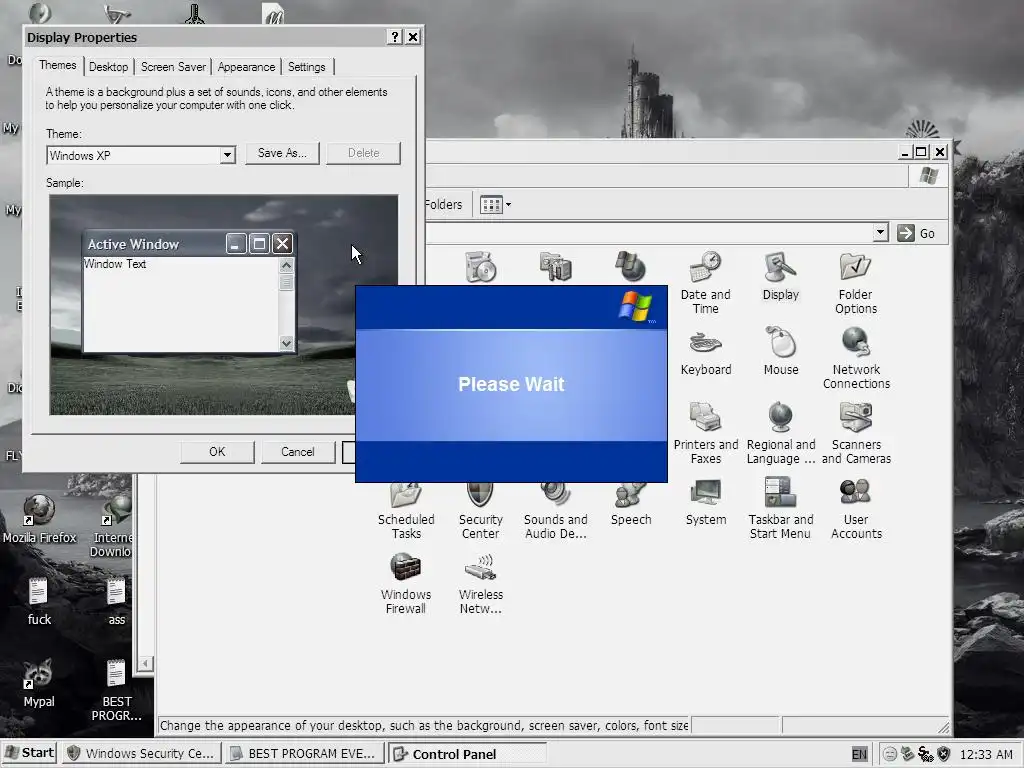The width and height of the screenshot is (1024, 768).
Task: Click the Help question mark in Display Properties
Action: coord(394,37)
